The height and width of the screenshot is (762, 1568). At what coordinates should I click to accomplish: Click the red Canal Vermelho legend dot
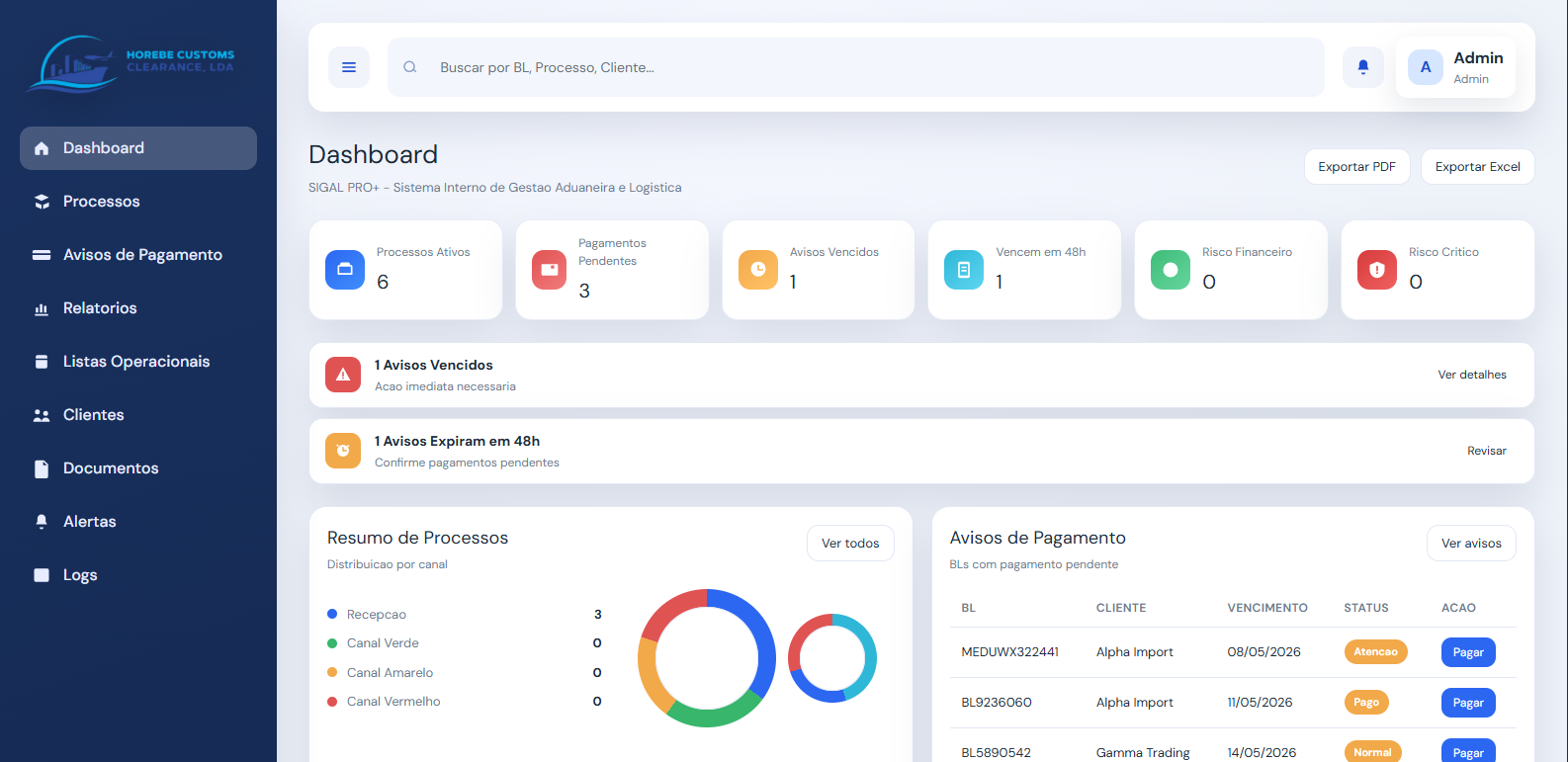[x=332, y=702]
